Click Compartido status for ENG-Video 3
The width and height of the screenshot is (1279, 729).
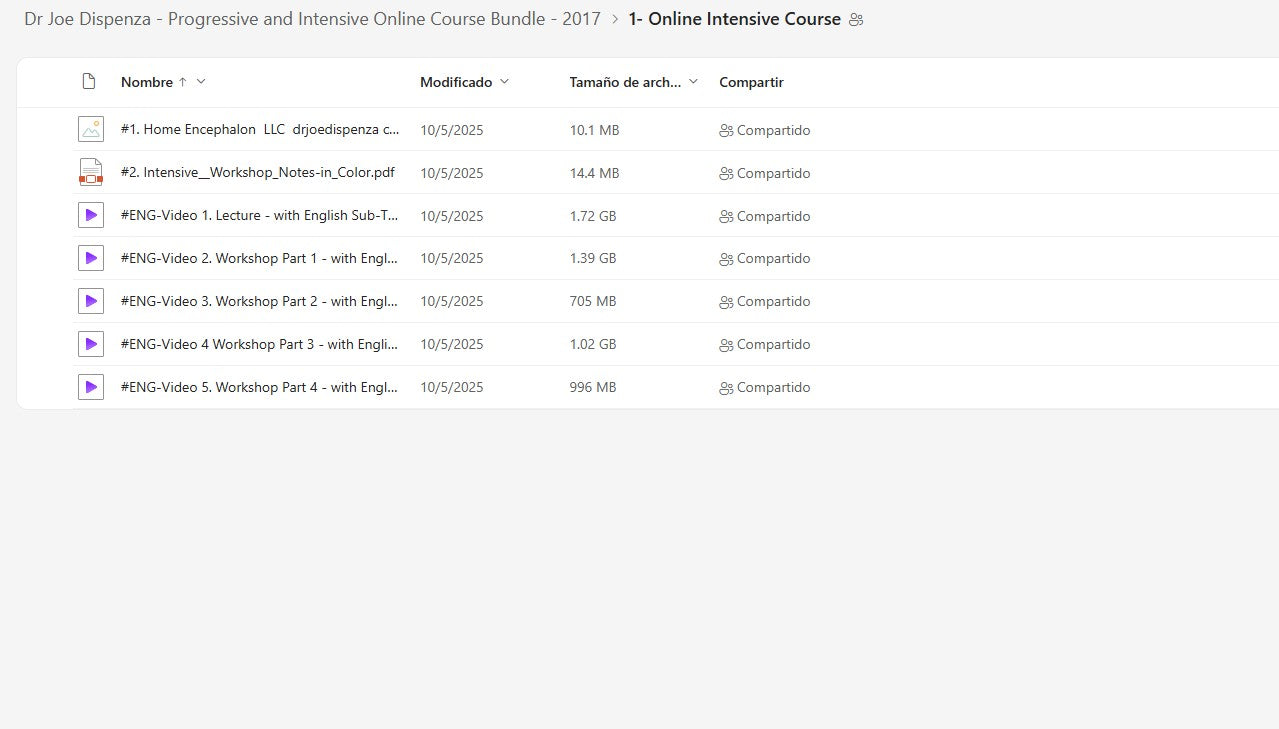tap(765, 301)
